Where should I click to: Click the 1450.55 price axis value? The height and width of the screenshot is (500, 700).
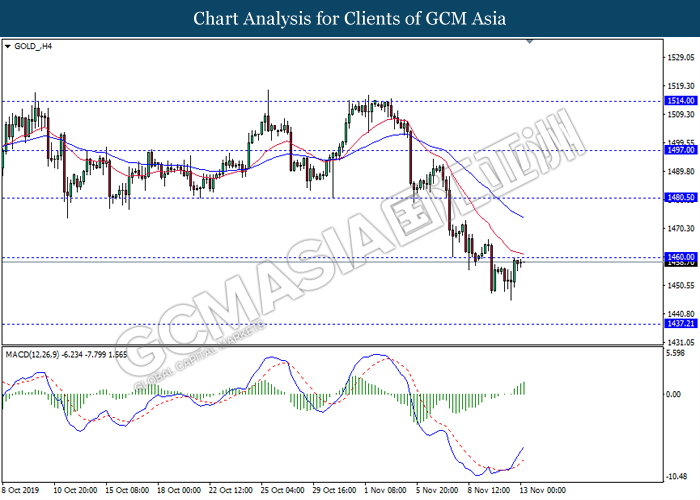click(681, 285)
